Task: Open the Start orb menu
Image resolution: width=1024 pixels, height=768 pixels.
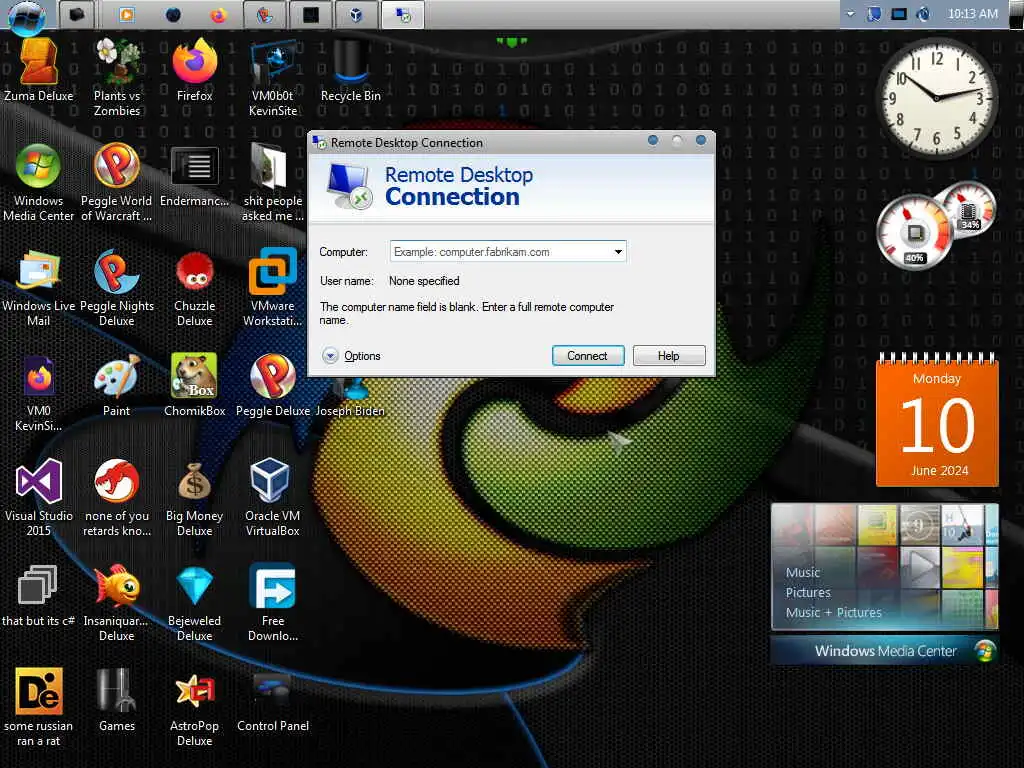Action: 27,16
